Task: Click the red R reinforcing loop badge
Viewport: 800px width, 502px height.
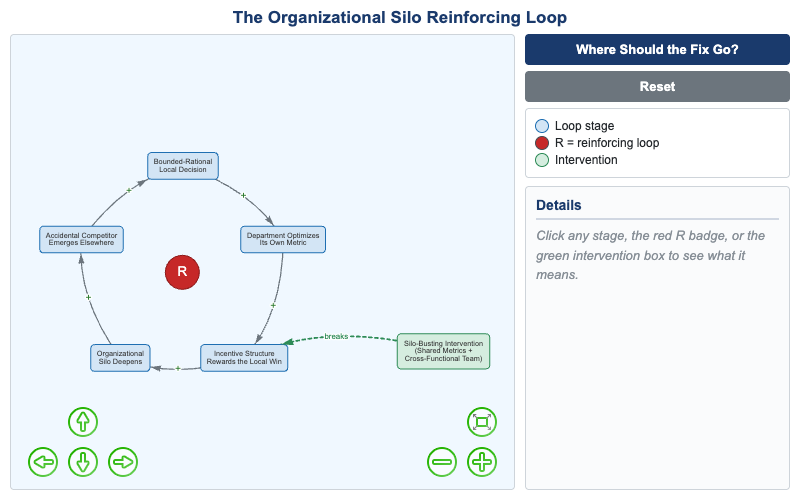Action: tap(182, 272)
